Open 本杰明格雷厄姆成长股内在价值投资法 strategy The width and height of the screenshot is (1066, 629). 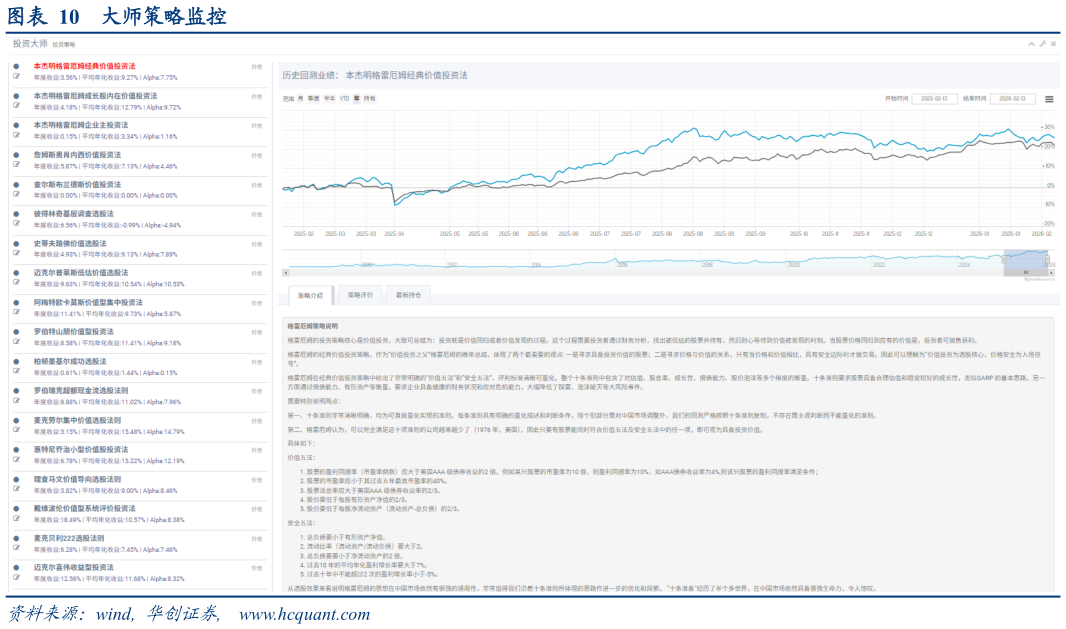(95, 96)
